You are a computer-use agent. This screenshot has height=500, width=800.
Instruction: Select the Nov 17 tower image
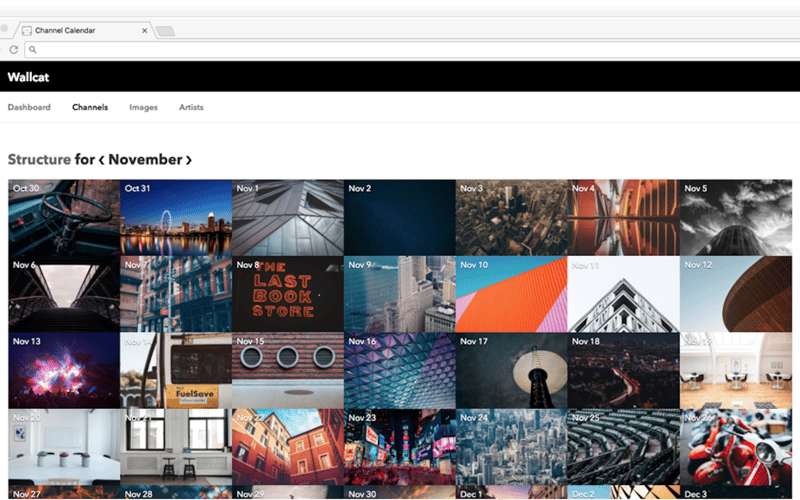[x=511, y=370]
